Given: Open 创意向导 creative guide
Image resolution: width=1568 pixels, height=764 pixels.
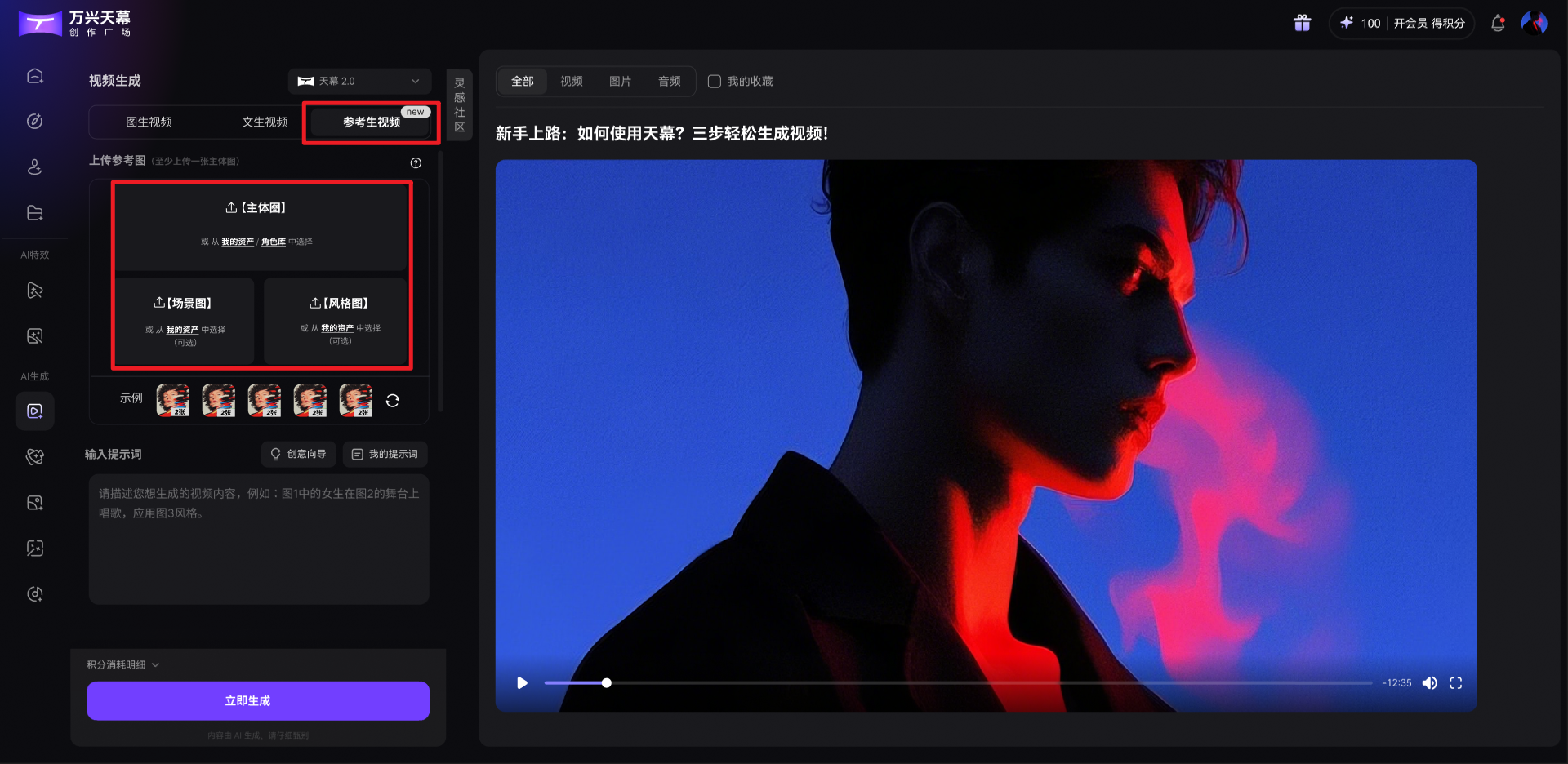Looking at the screenshot, I should (298, 454).
